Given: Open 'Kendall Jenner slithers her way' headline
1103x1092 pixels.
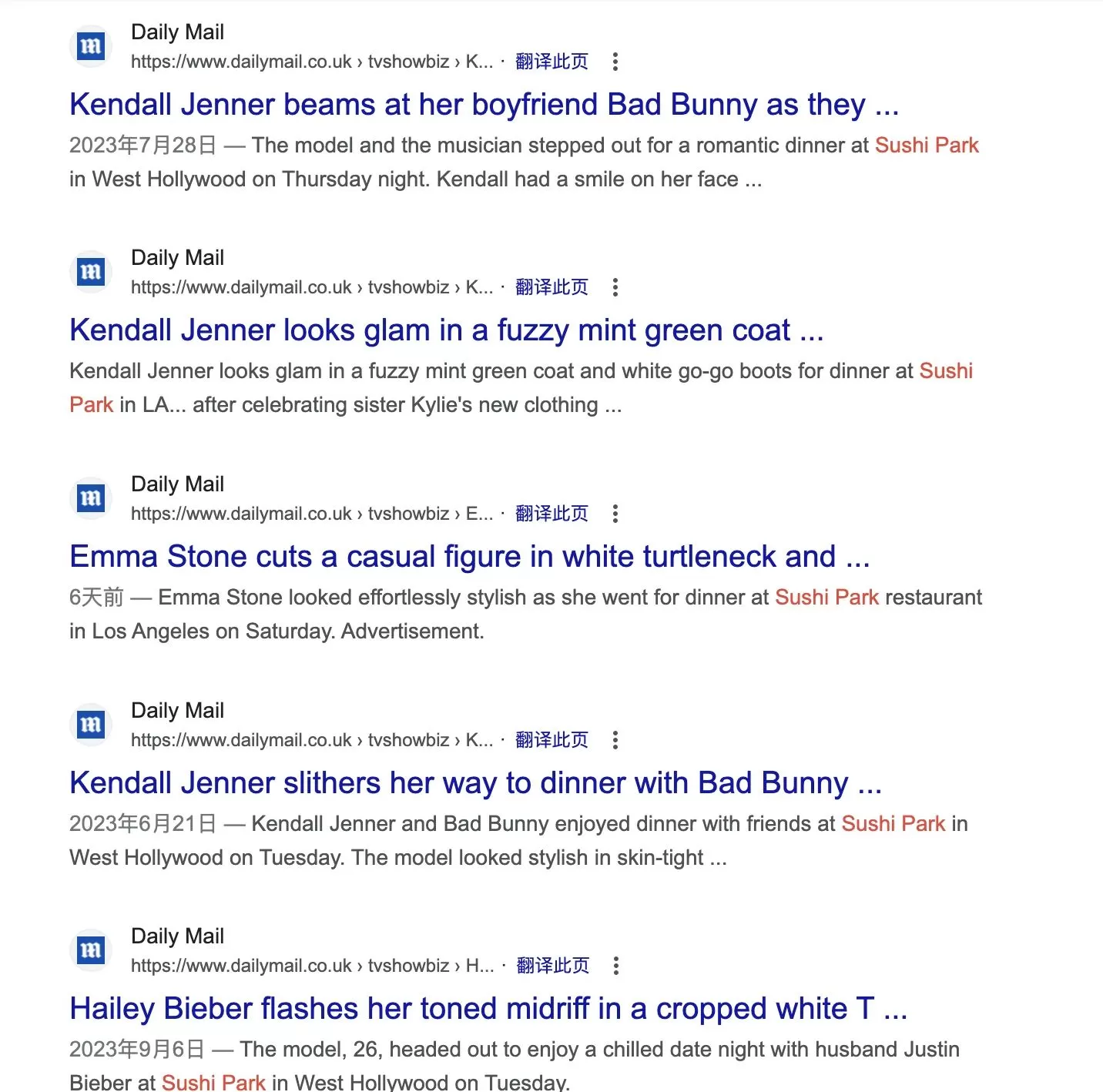Looking at the screenshot, I should (476, 783).
